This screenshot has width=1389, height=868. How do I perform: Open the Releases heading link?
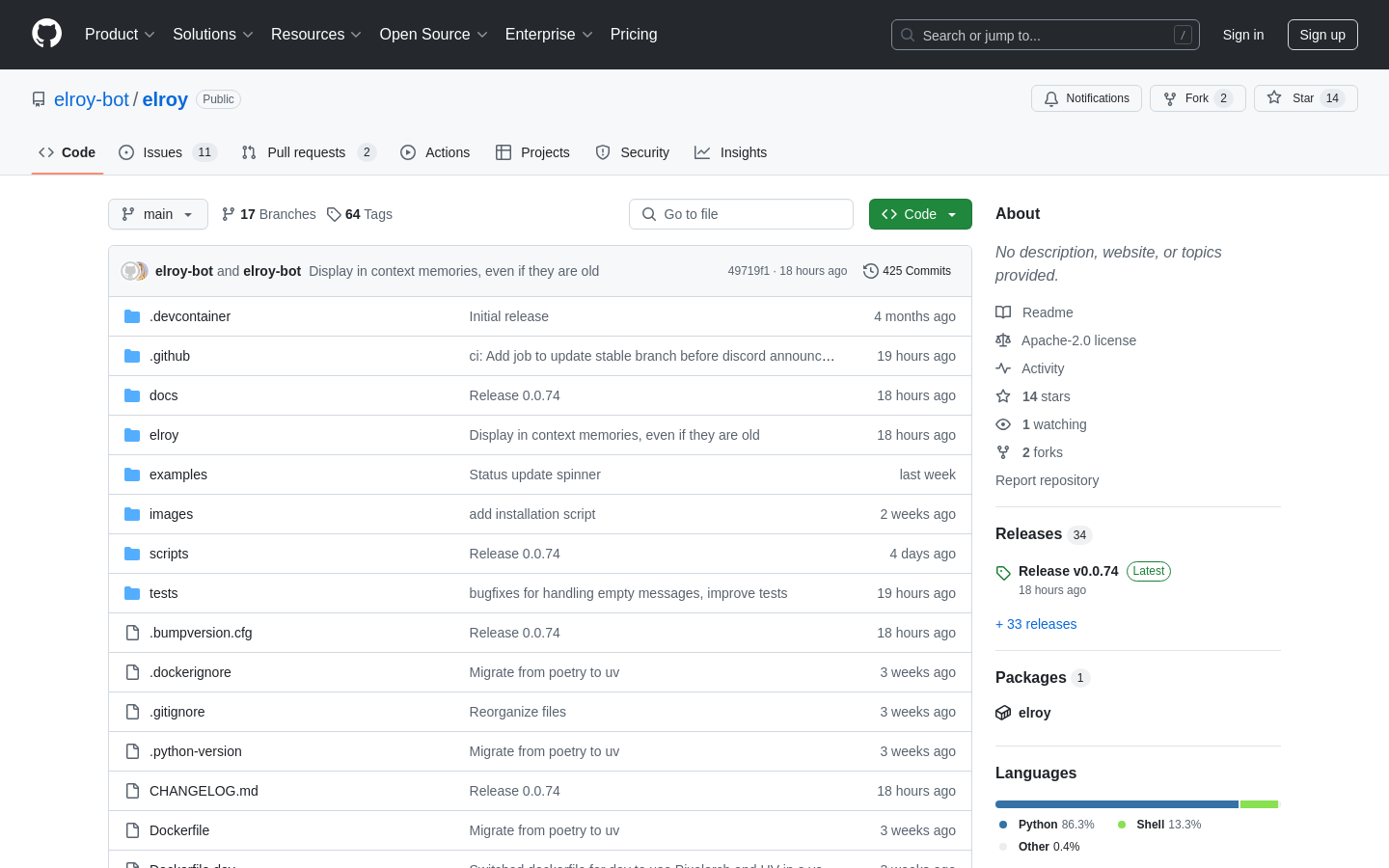1043,534
